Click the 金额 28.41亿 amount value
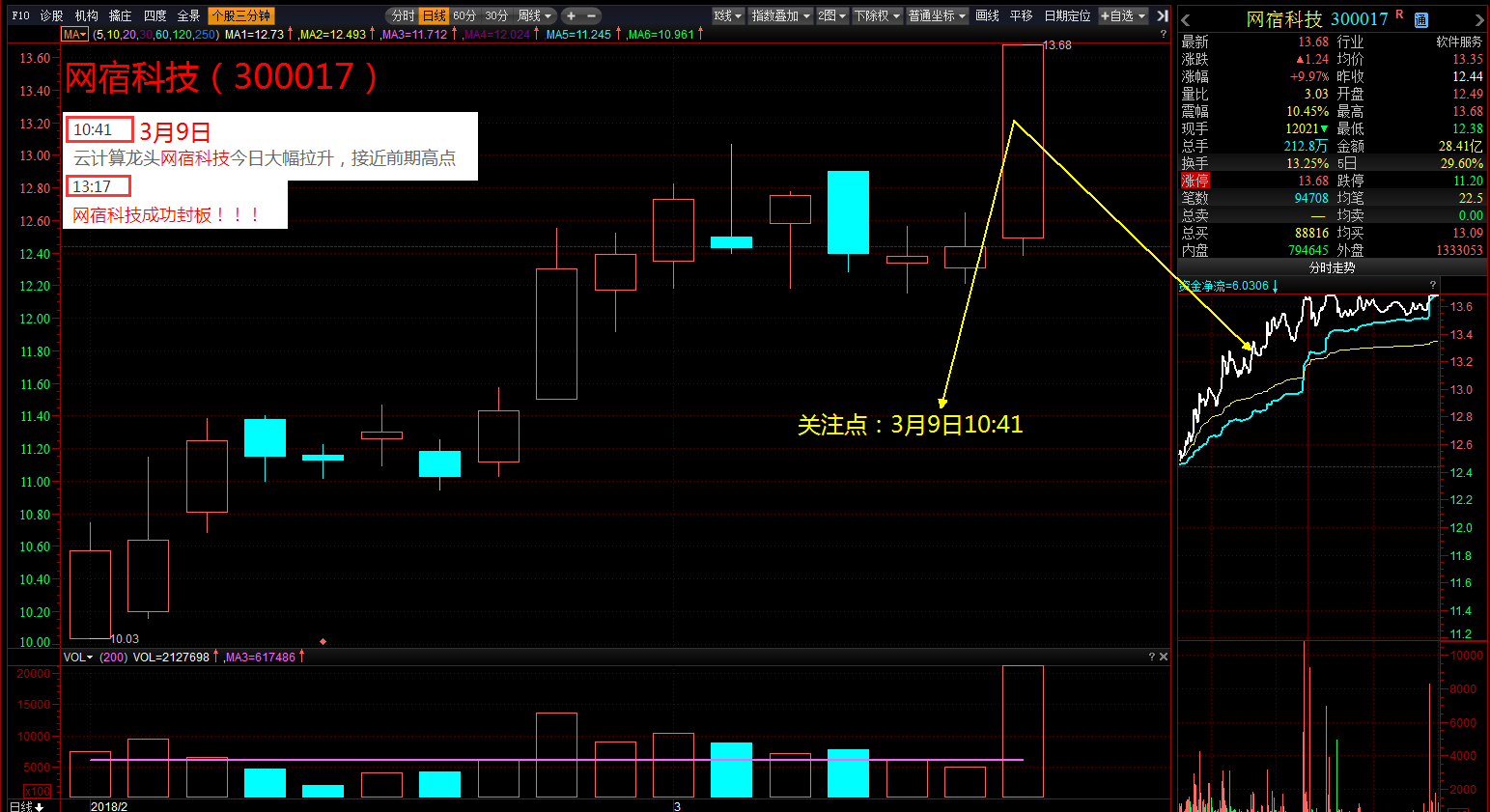 click(x=1460, y=146)
